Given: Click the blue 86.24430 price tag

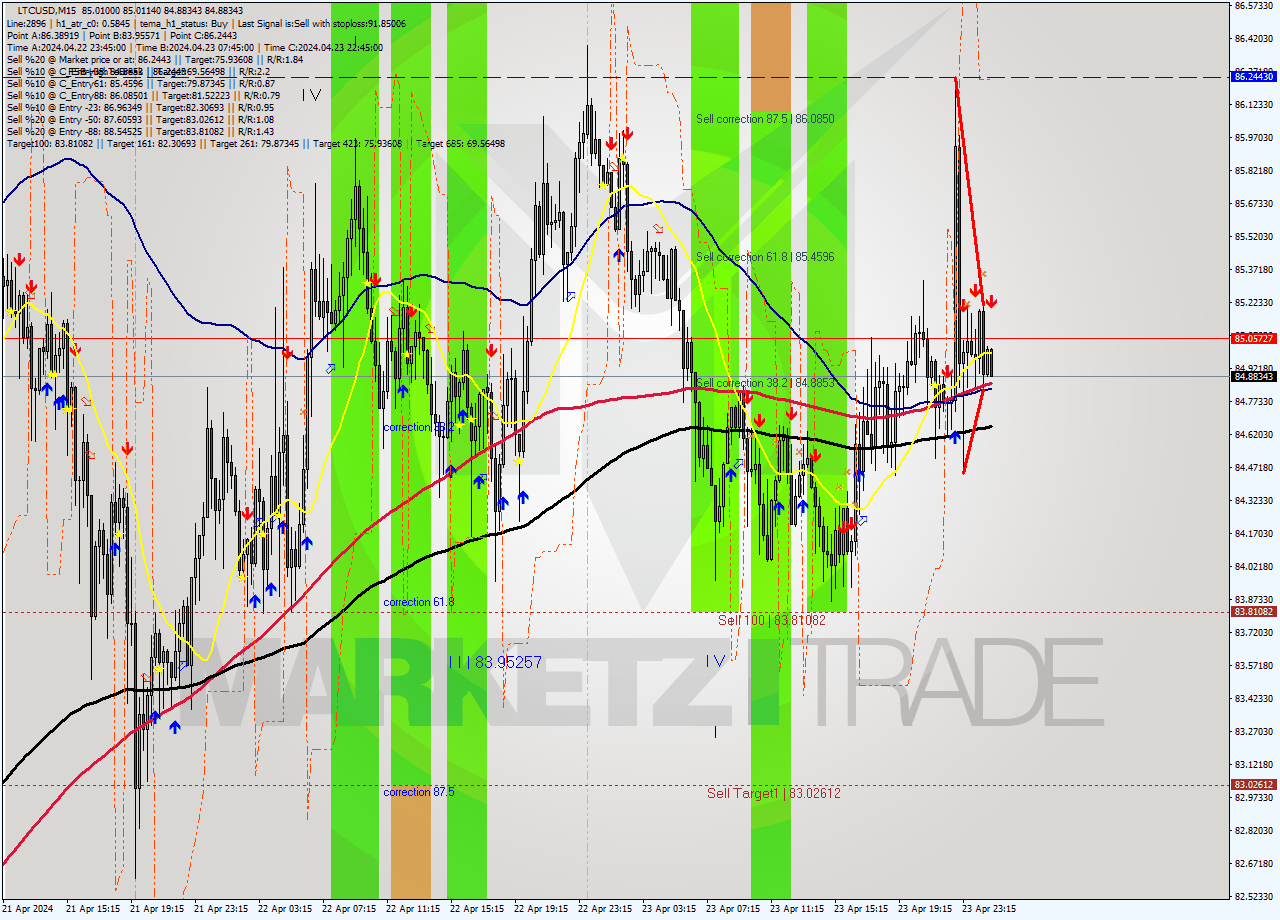Looking at the screenshot, I should pos(1253,76).
